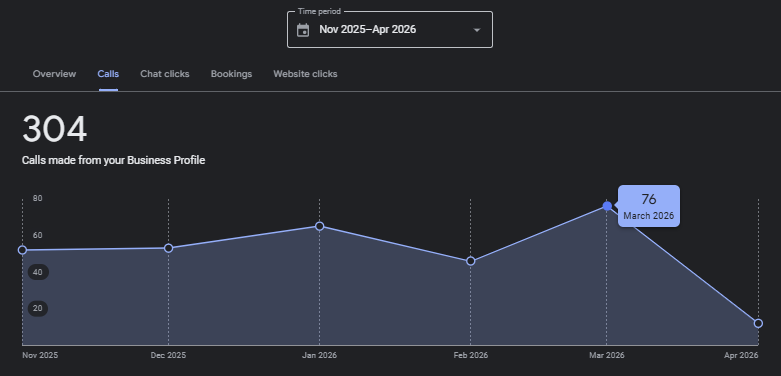Screen dimensions: 781x376
Task: Click the 20 y-axis label
Action: [x=38, y=308]
